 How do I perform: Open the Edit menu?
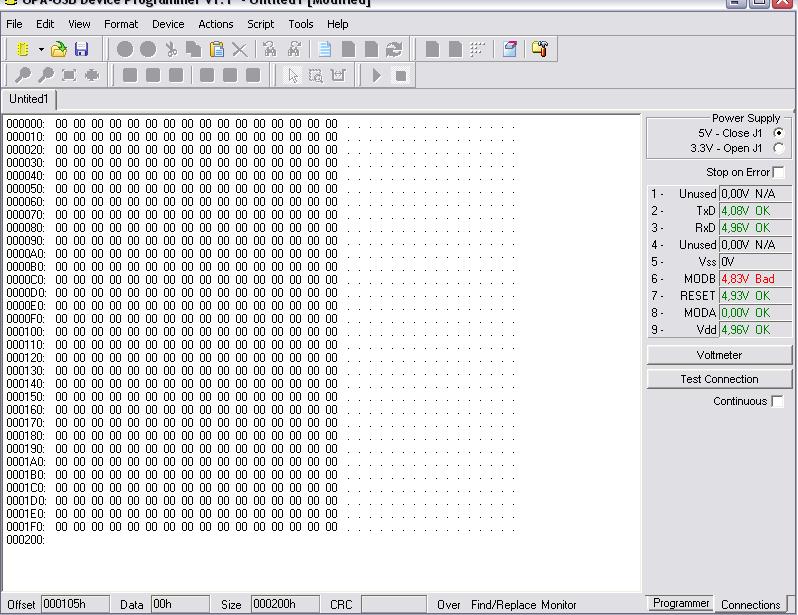(x=45, y=24)
